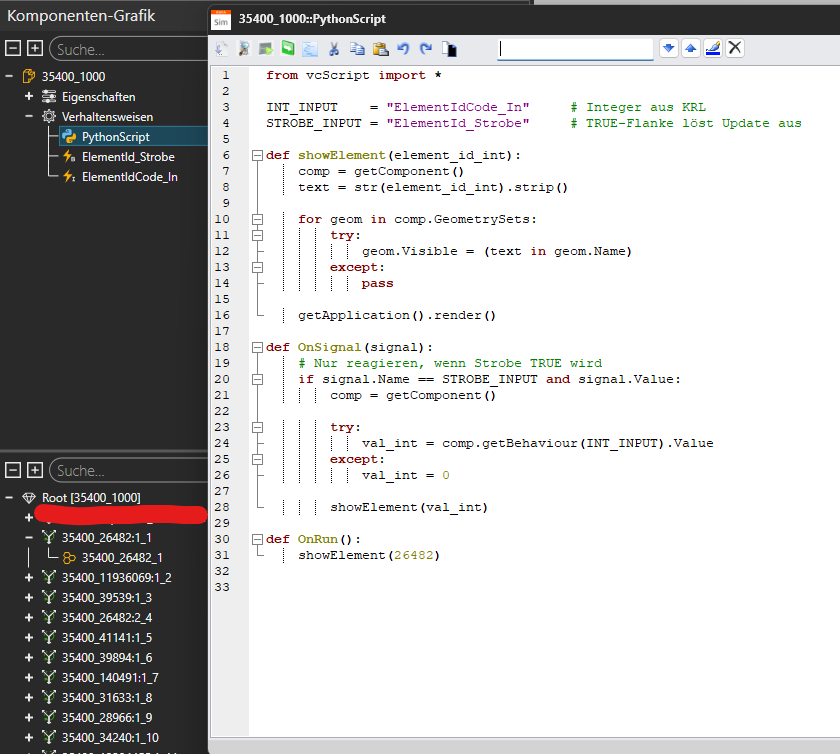Click the Cut scissors icon in script toolbar
The width and height of the screenshot is (840, 754).
point(333,48)
